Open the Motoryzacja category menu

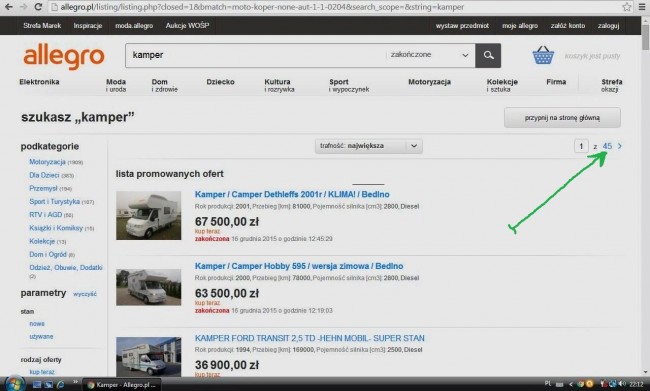click(429, 82)
